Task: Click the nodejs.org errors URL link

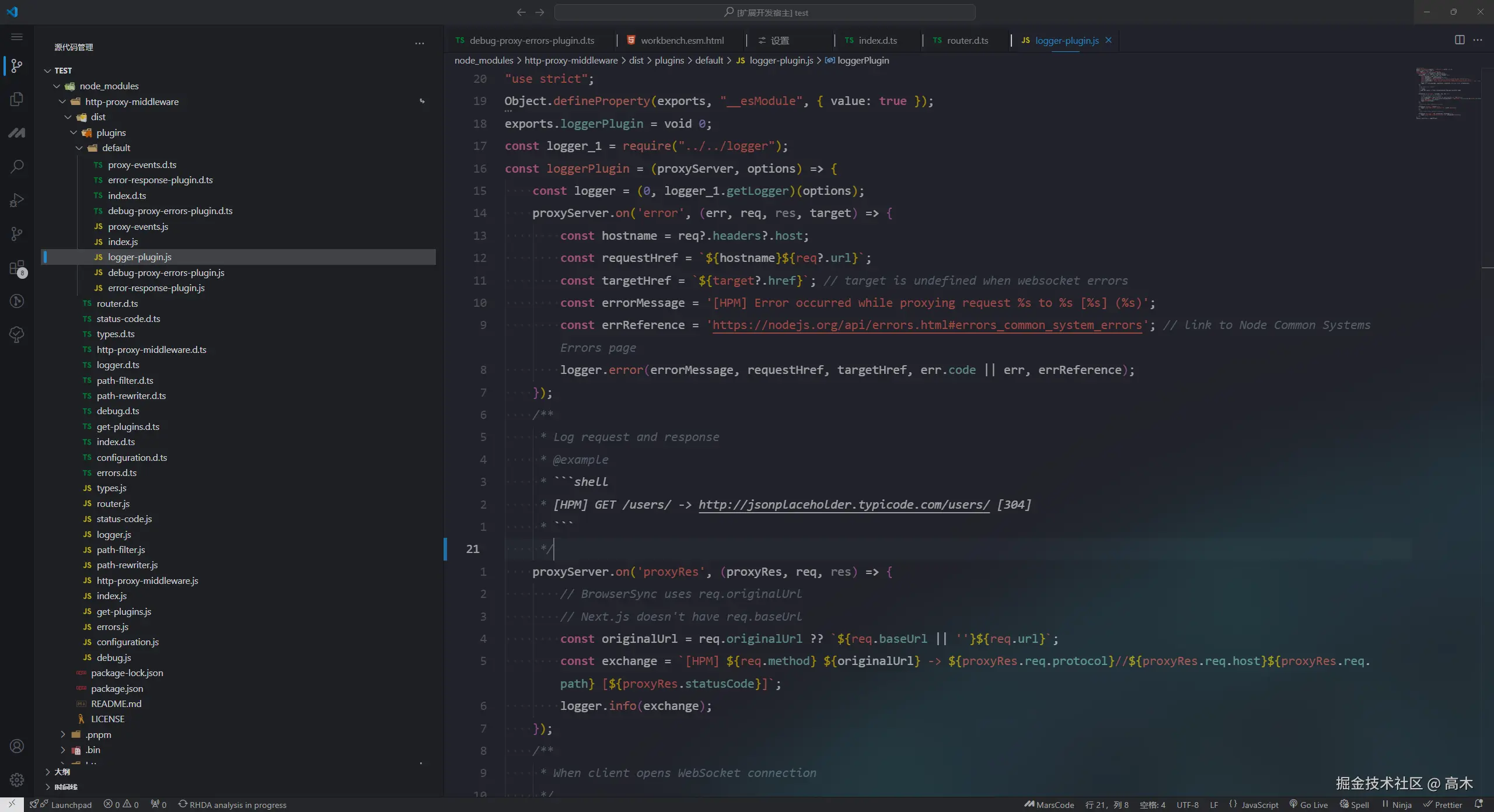Action: [926, 325]
